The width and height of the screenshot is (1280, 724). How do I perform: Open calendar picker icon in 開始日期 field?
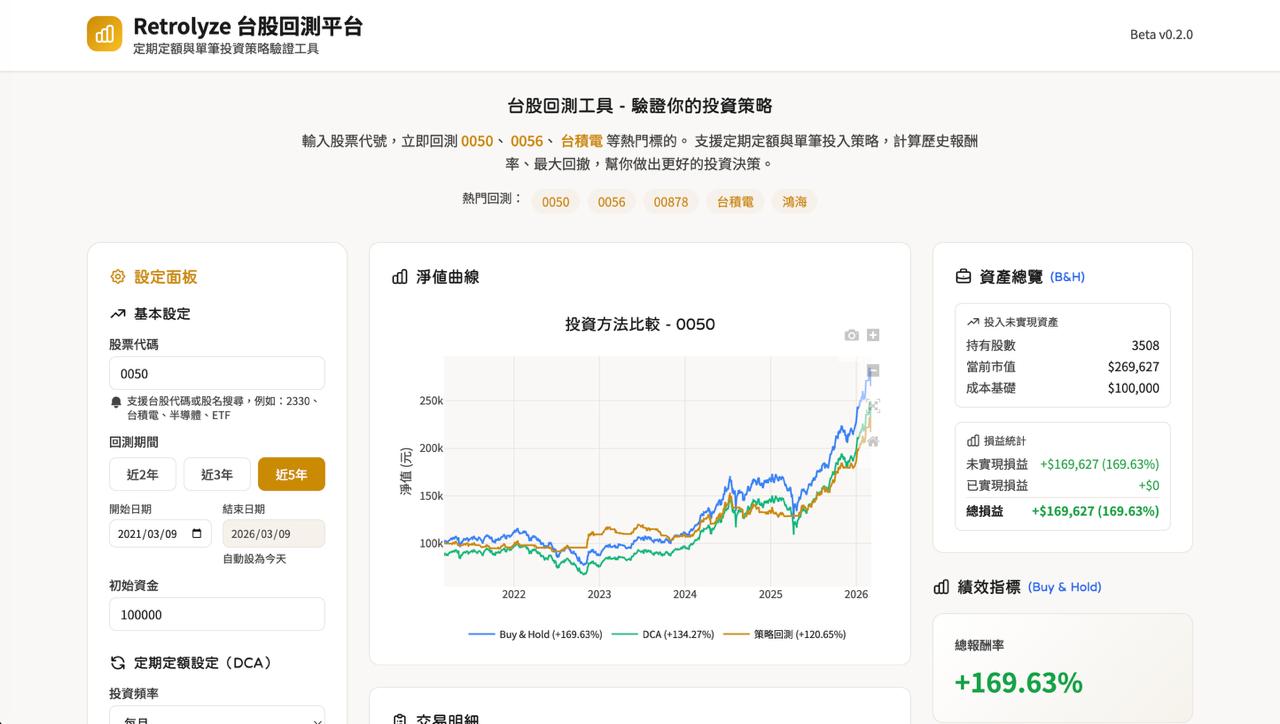[x=197, y=534]
